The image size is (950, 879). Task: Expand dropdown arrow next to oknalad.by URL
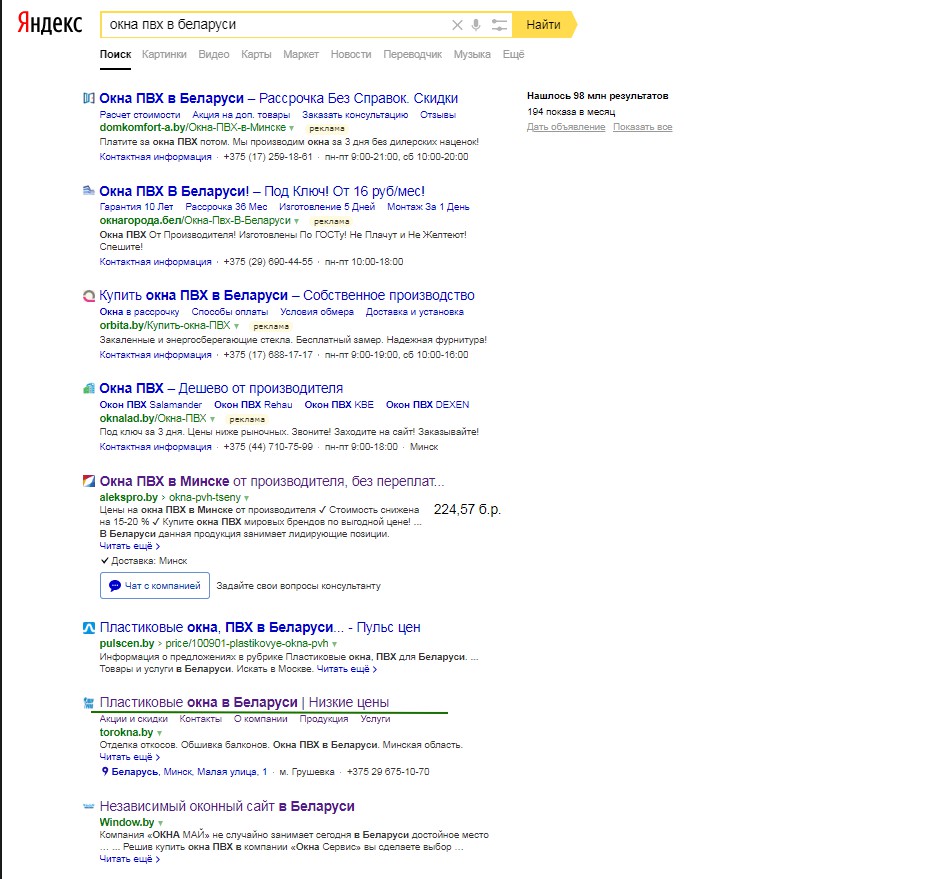pyautogui.click(x=212, y=419)
